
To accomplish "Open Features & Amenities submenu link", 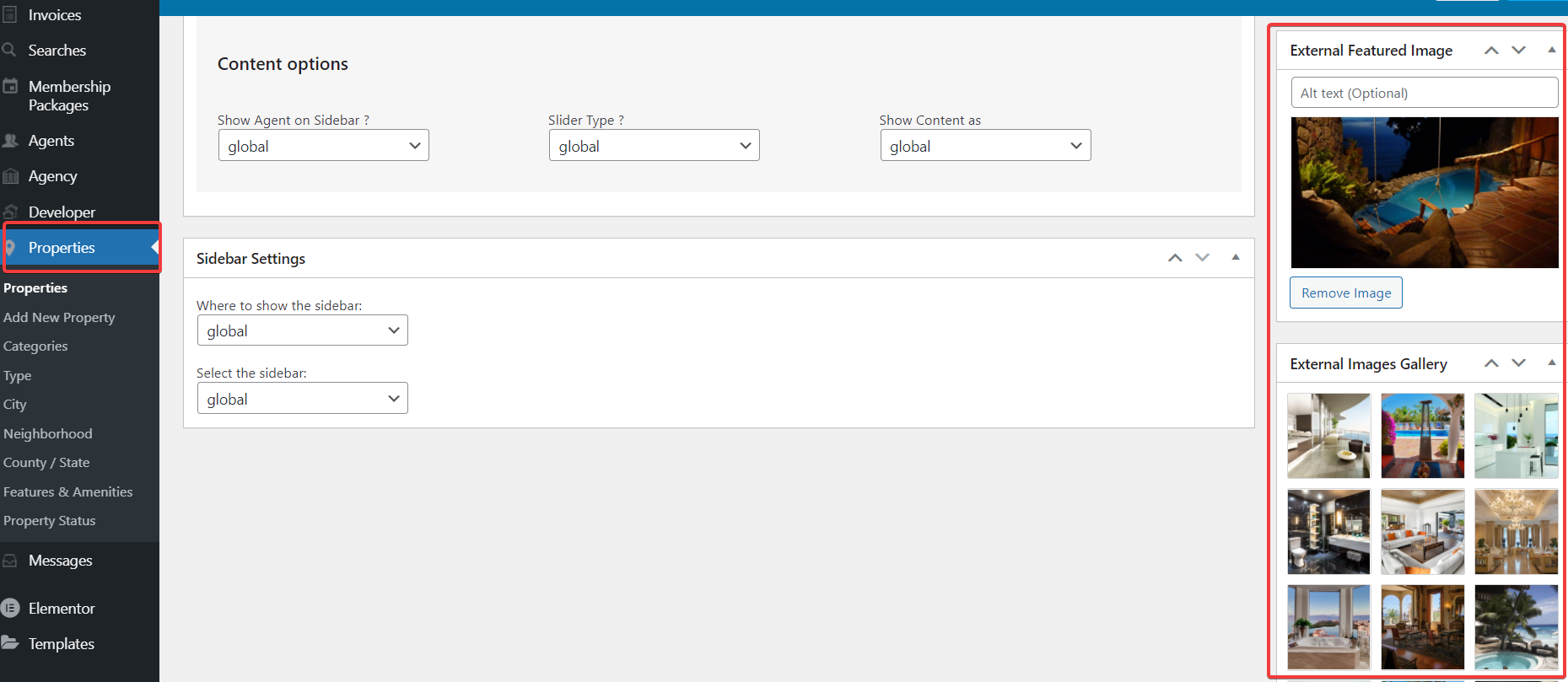I will pos(68,491).
